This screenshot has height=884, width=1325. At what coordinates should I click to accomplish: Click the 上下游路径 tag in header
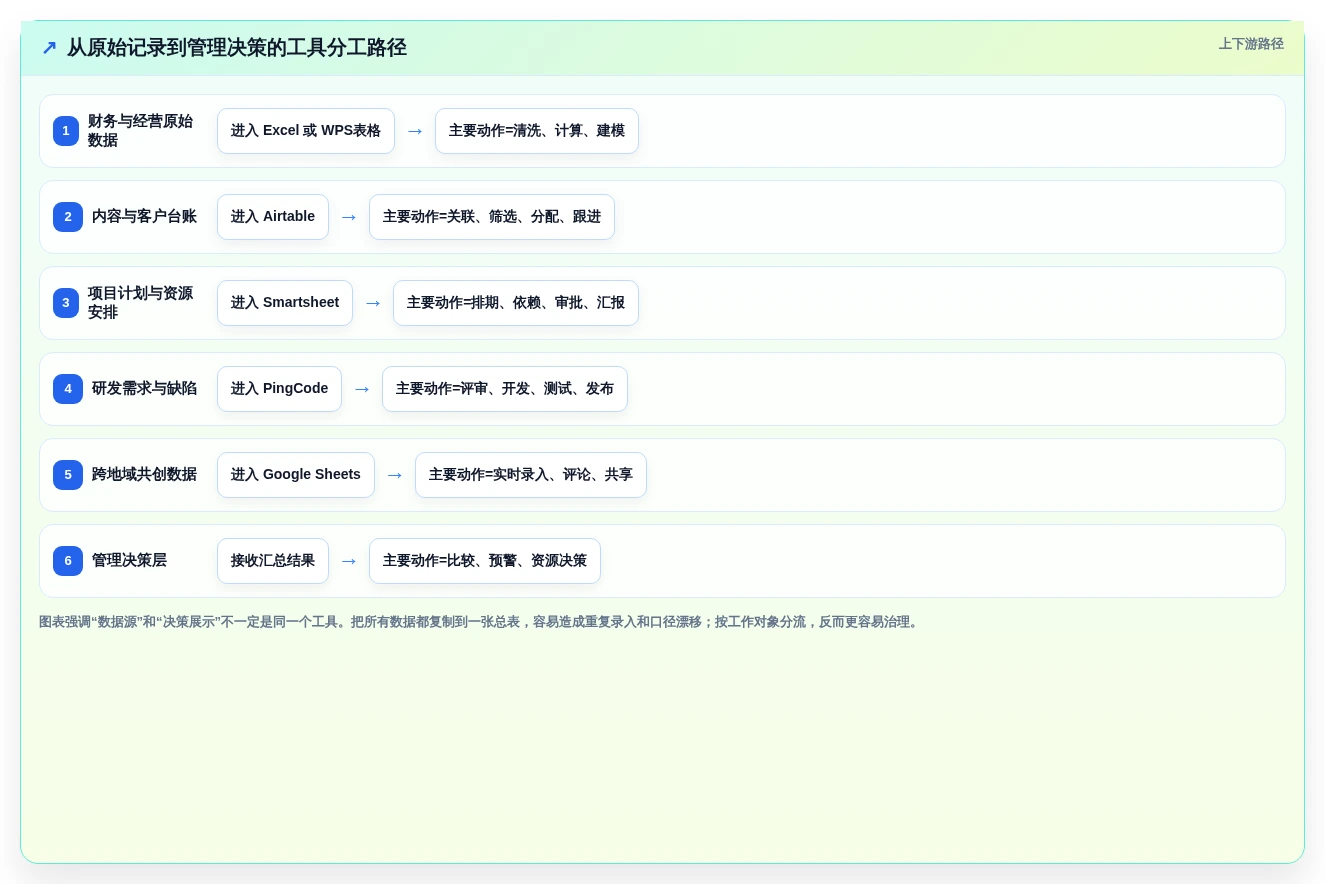1251,44
